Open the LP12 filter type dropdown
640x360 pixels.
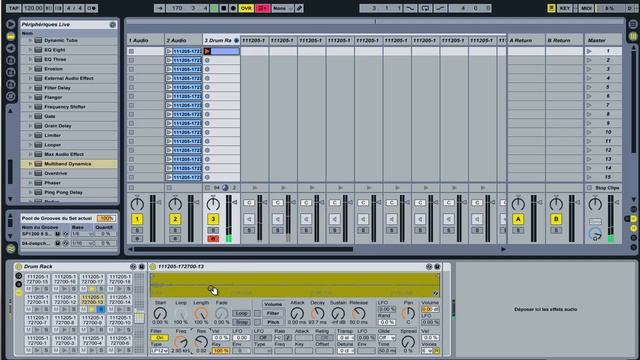tap(160, 351)
